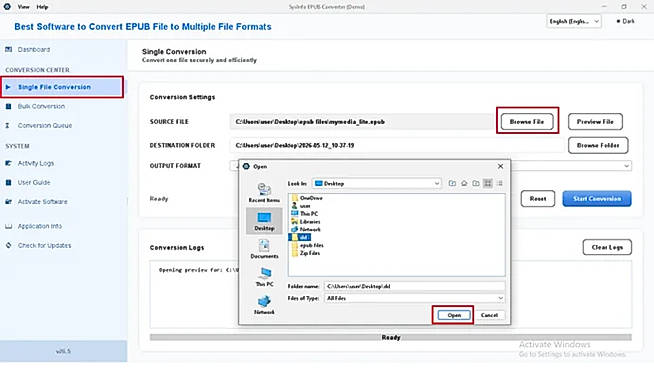
Task: Select the user folder in file list
Action: click(x=301, y=206)
